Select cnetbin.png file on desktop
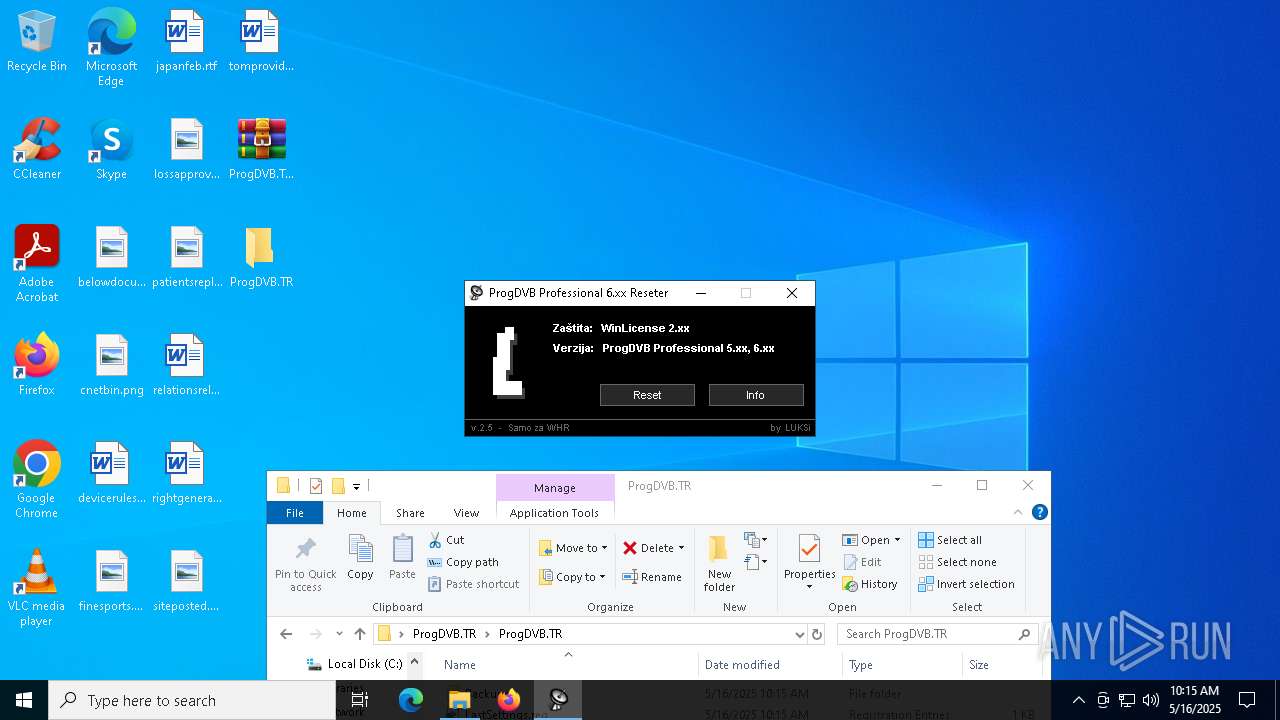This screenshot has width=1280, height=720. click(111, 365)
